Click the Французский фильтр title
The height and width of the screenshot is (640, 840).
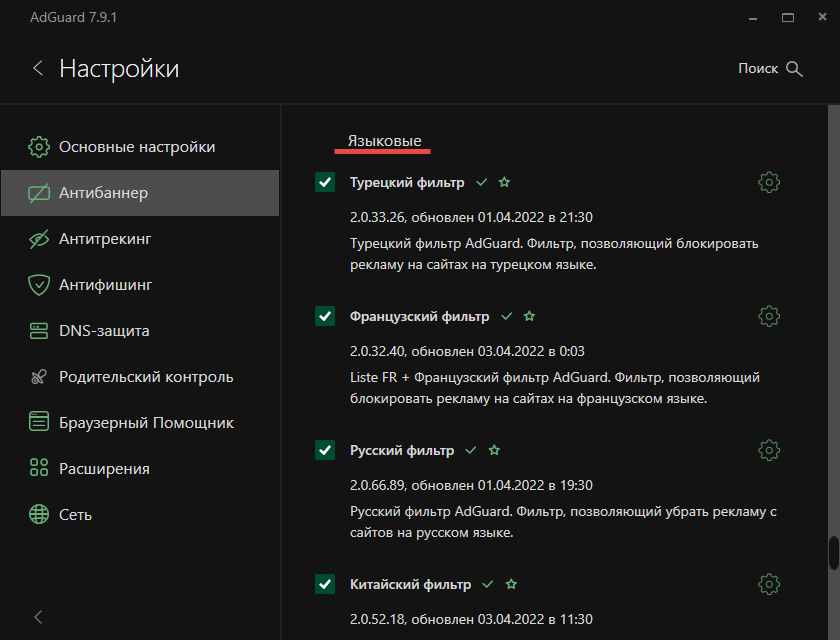pyautogui.click(x=419, y=317)
